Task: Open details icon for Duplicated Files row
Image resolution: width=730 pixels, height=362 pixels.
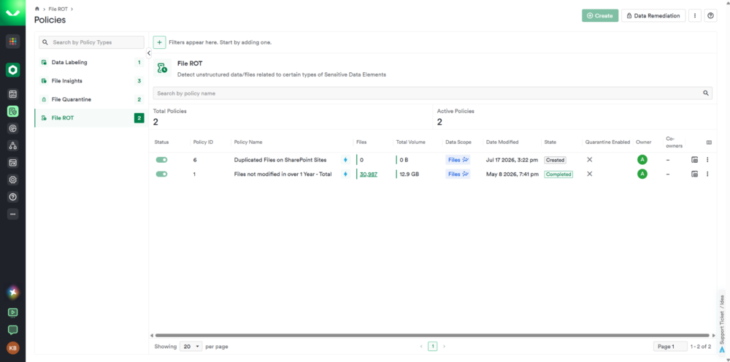Action: pos(694,160)
